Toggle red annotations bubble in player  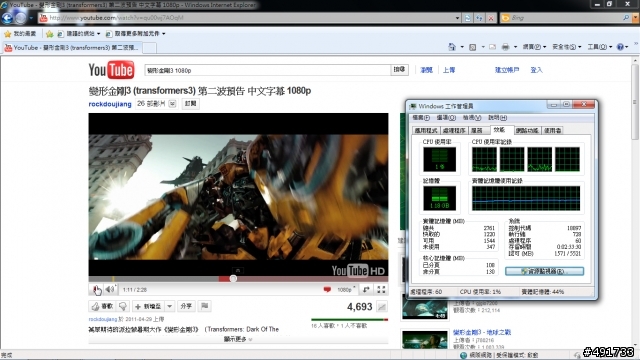(327, 289)
